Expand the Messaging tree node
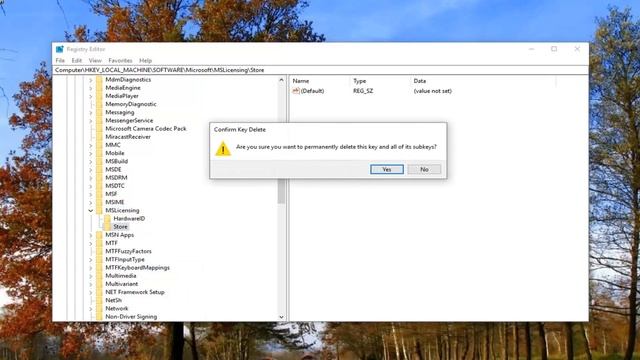The height and width of the screenshot is (360, 640). tap(91, 113)
